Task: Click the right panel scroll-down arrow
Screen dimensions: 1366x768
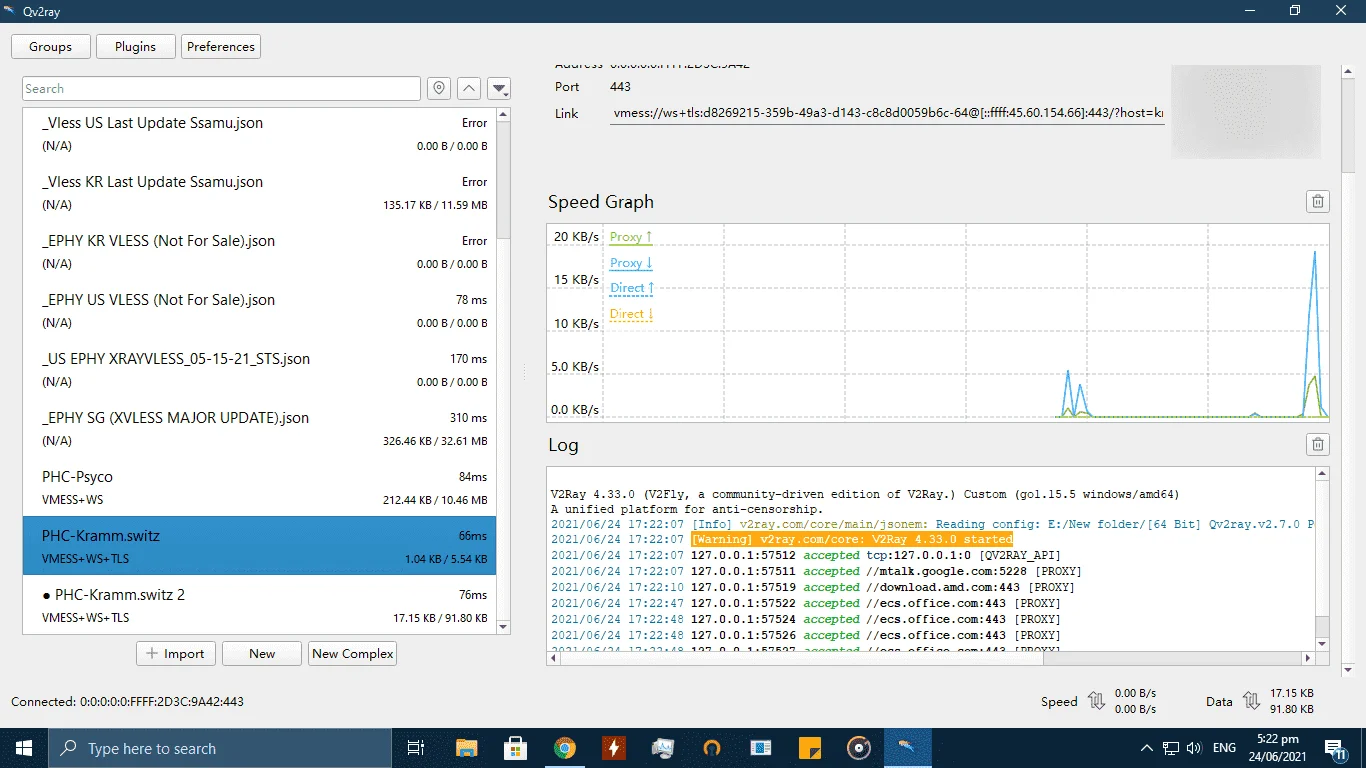Action: (x=1348, y=670)
